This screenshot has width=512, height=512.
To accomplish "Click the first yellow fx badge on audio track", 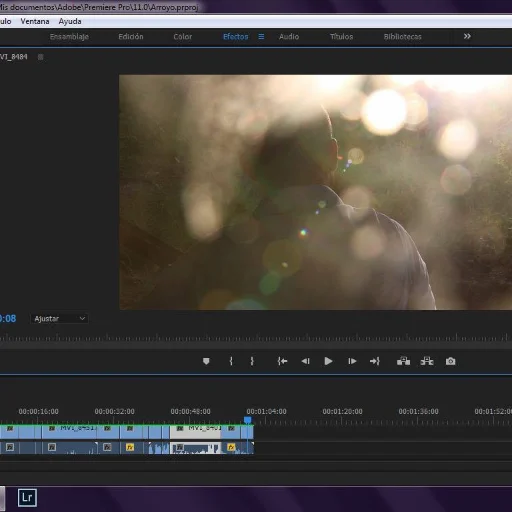I will click(130, 447).
